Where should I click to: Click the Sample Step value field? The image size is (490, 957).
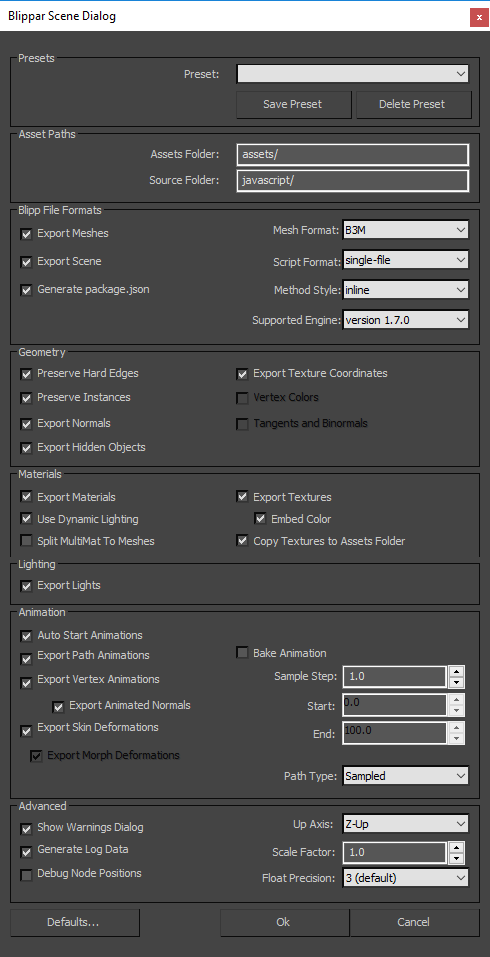[x=394, y=677]
